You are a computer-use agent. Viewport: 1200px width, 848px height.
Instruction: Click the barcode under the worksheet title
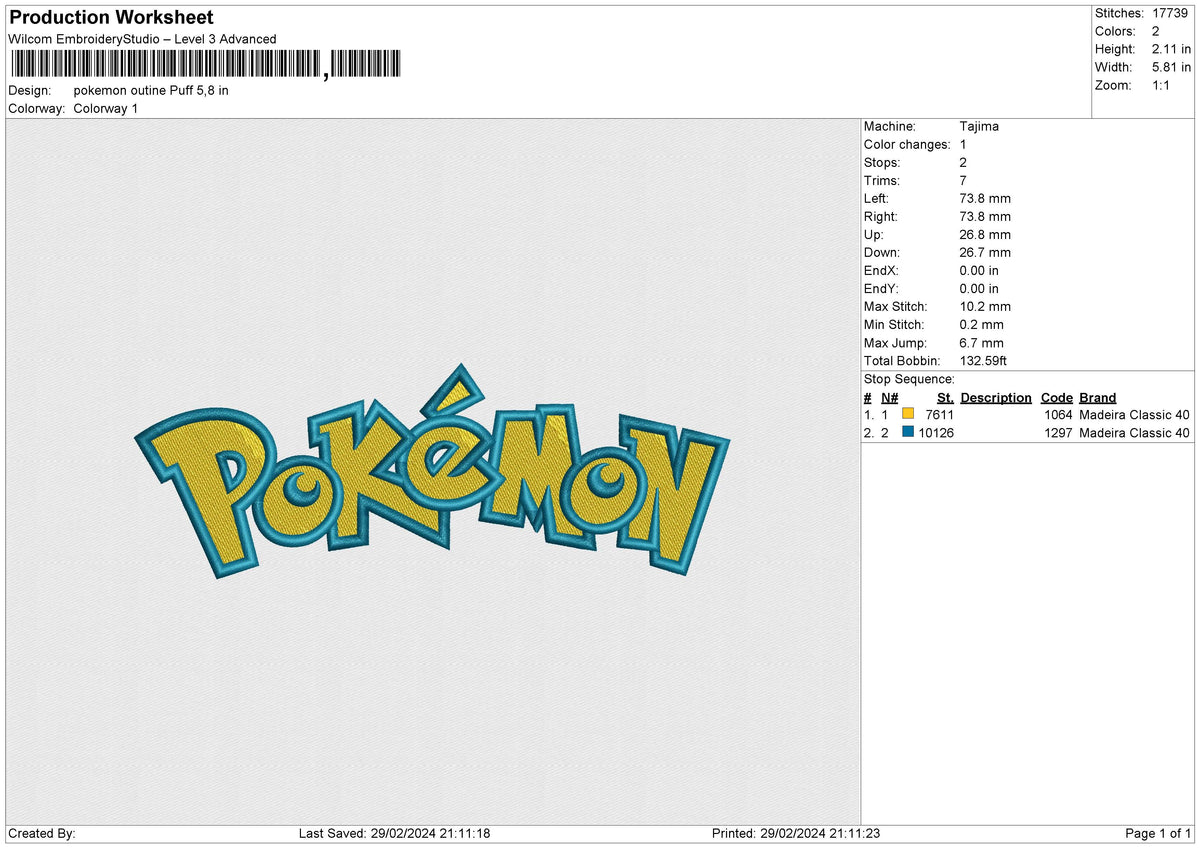coord(205,65)
